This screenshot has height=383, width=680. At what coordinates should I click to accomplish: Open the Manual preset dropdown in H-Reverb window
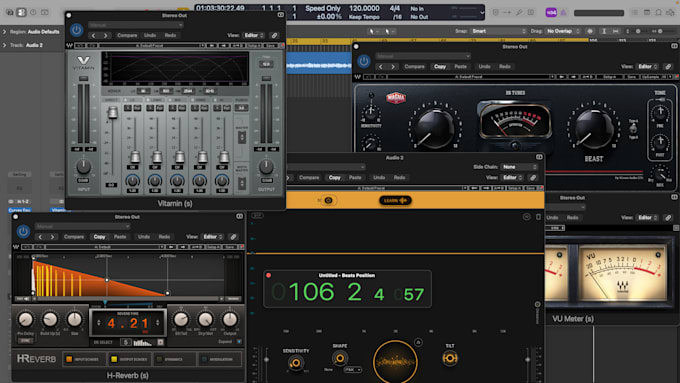82,226
